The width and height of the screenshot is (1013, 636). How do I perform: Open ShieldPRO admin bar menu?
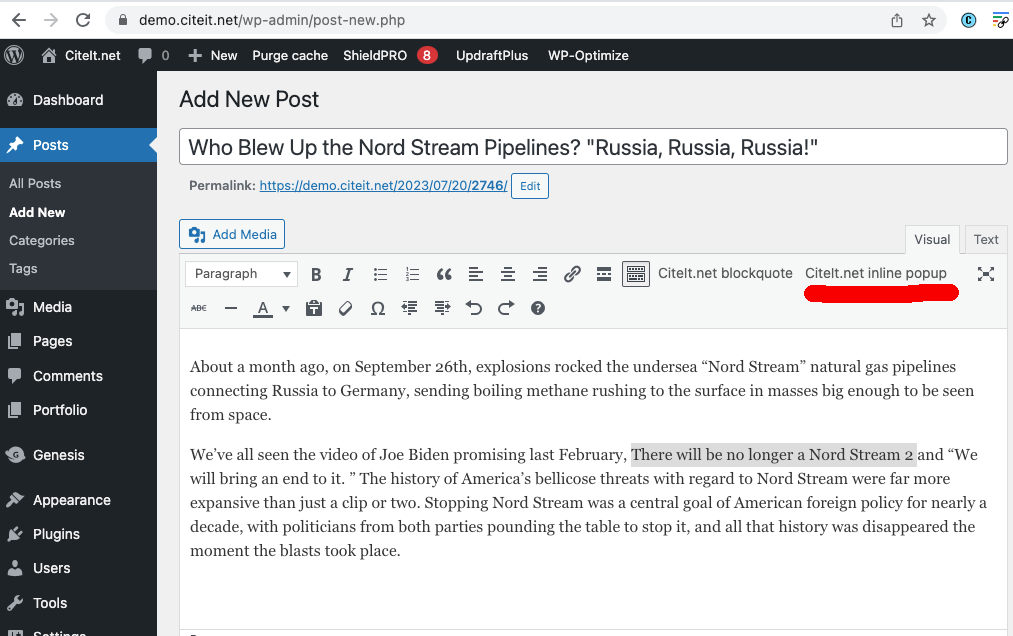pos(390,56)
